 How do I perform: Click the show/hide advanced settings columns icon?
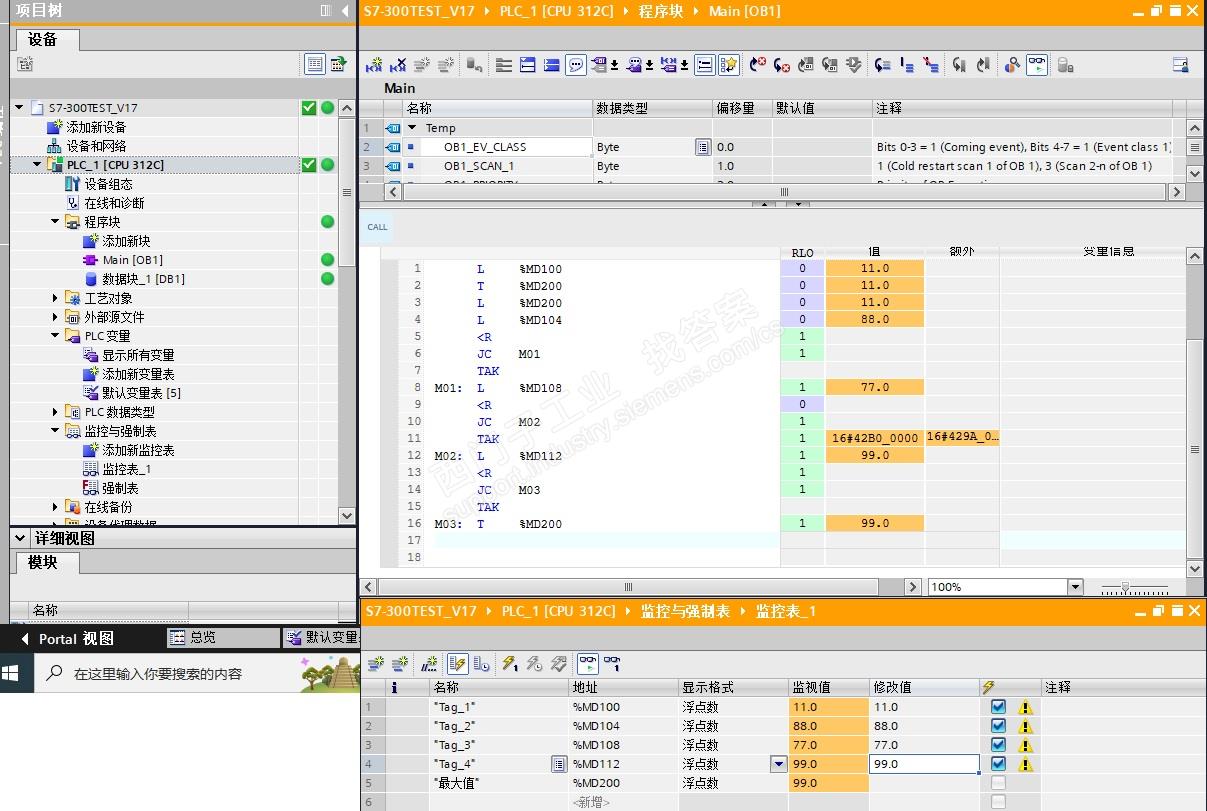(x=481, y=663)
